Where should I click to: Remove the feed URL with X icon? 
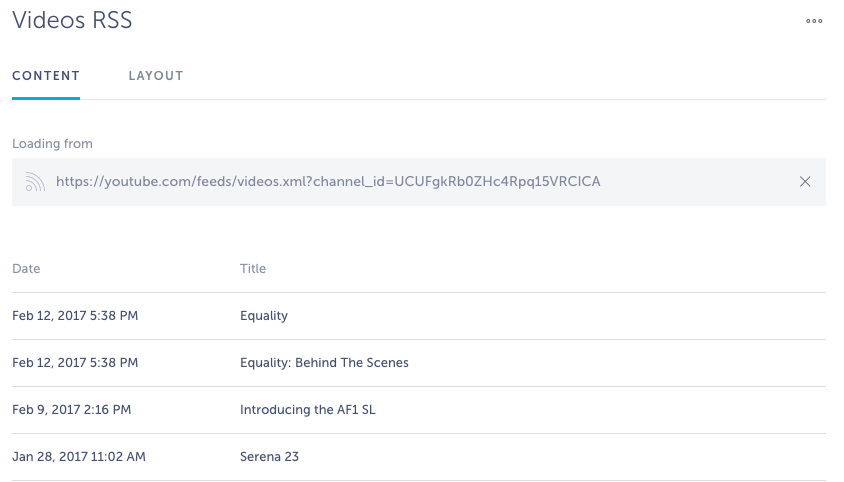[x=805, y=181]
